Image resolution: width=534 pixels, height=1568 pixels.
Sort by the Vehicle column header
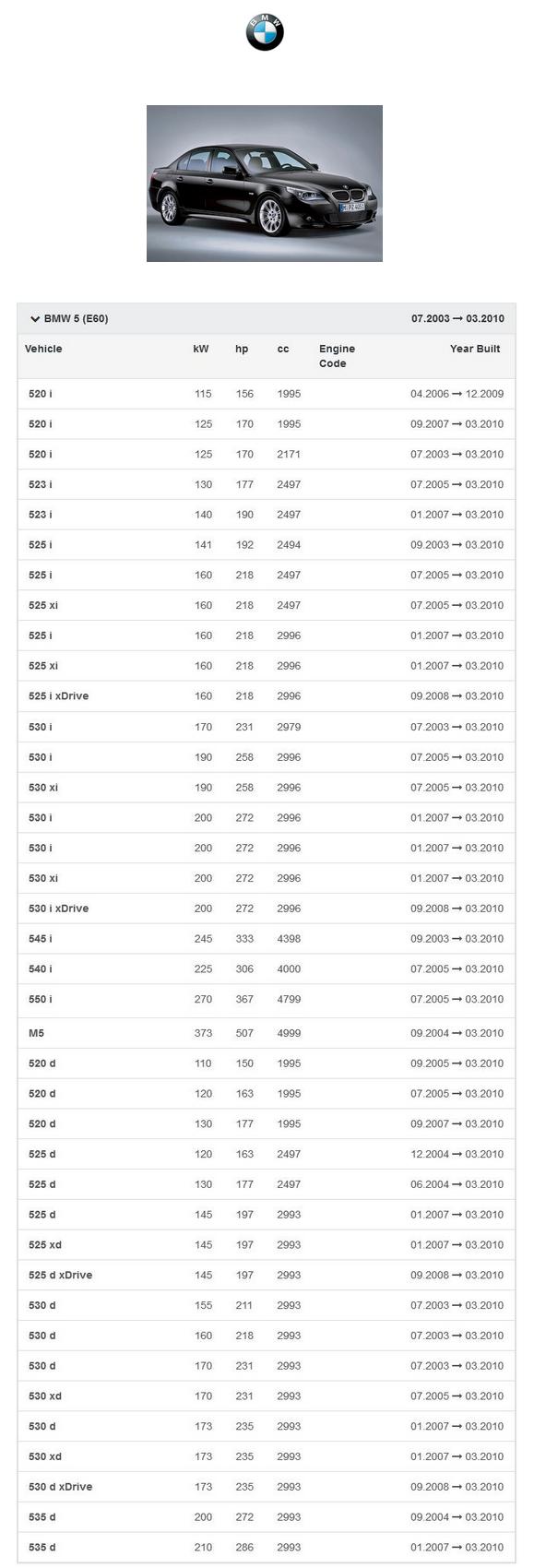point(43,349)
